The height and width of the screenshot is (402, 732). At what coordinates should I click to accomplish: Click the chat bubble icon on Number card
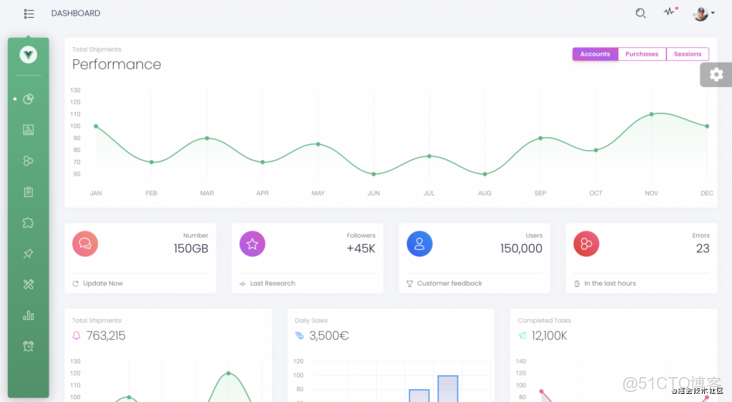click(x=85, y=244)
